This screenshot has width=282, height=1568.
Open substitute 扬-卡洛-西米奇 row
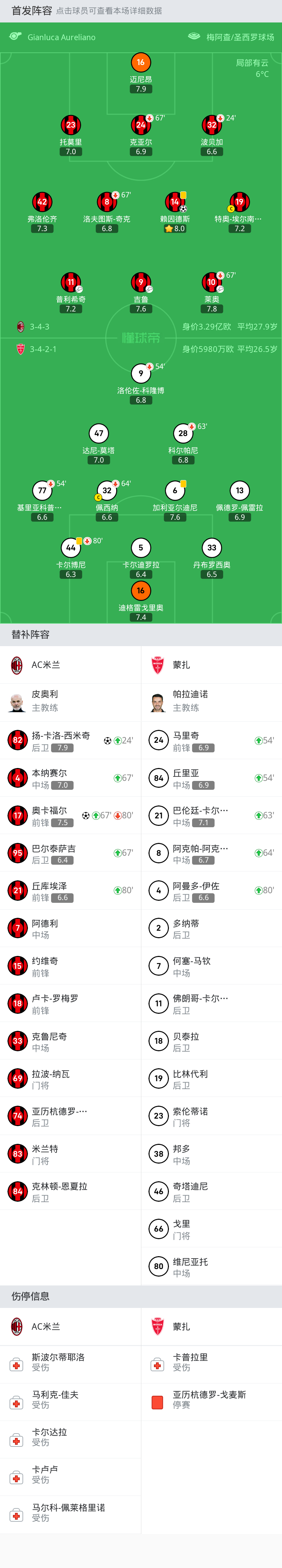[x=70, y=741]
